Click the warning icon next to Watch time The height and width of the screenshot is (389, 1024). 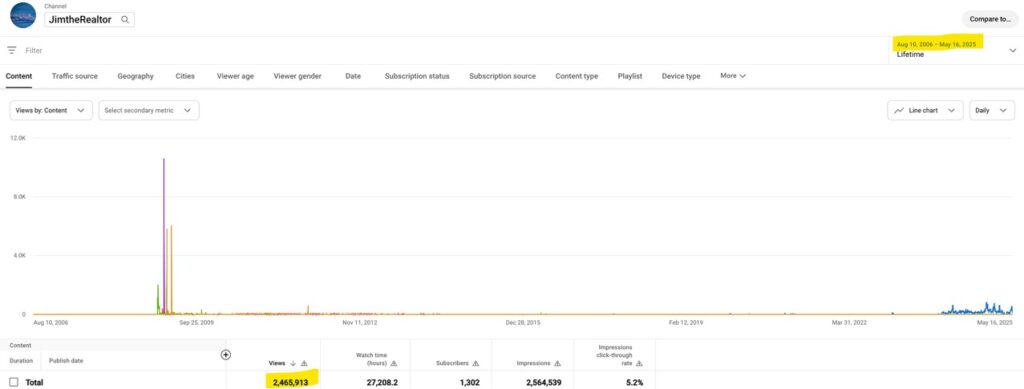(x=394, y=364)
